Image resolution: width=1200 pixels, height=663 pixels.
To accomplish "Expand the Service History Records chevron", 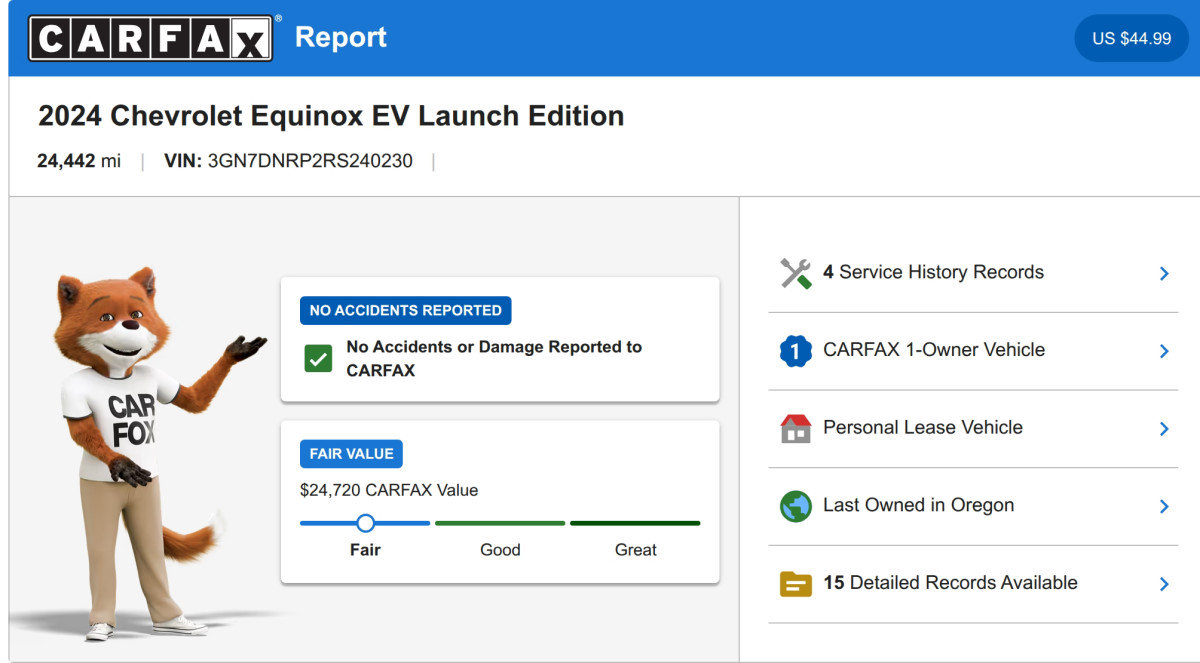I will pyautogui.click(x=1164, y=273).
